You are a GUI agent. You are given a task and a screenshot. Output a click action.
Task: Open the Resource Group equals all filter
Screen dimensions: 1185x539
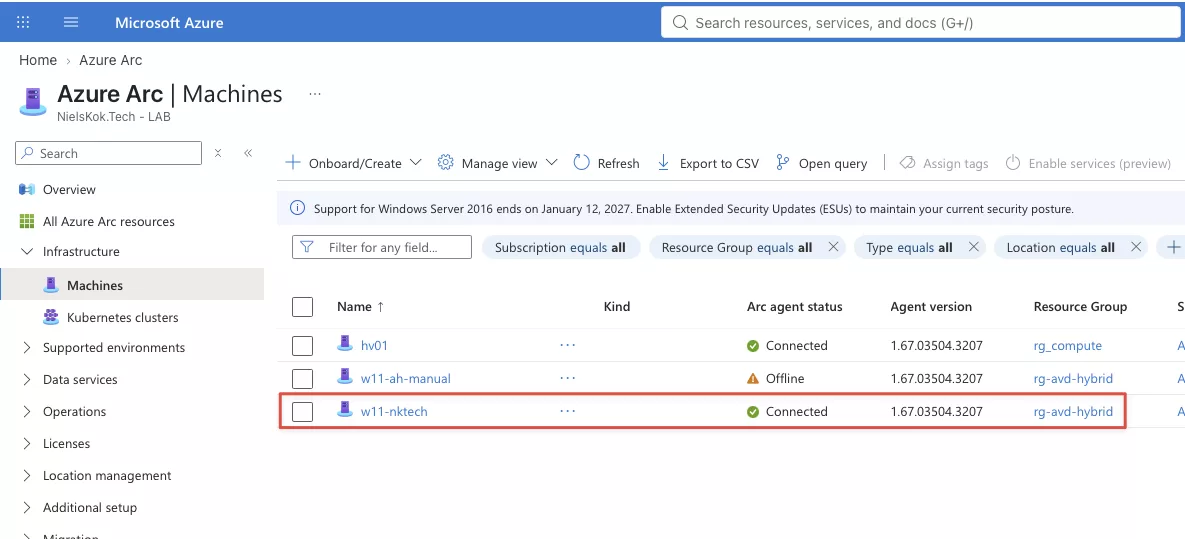pos(737,247)
